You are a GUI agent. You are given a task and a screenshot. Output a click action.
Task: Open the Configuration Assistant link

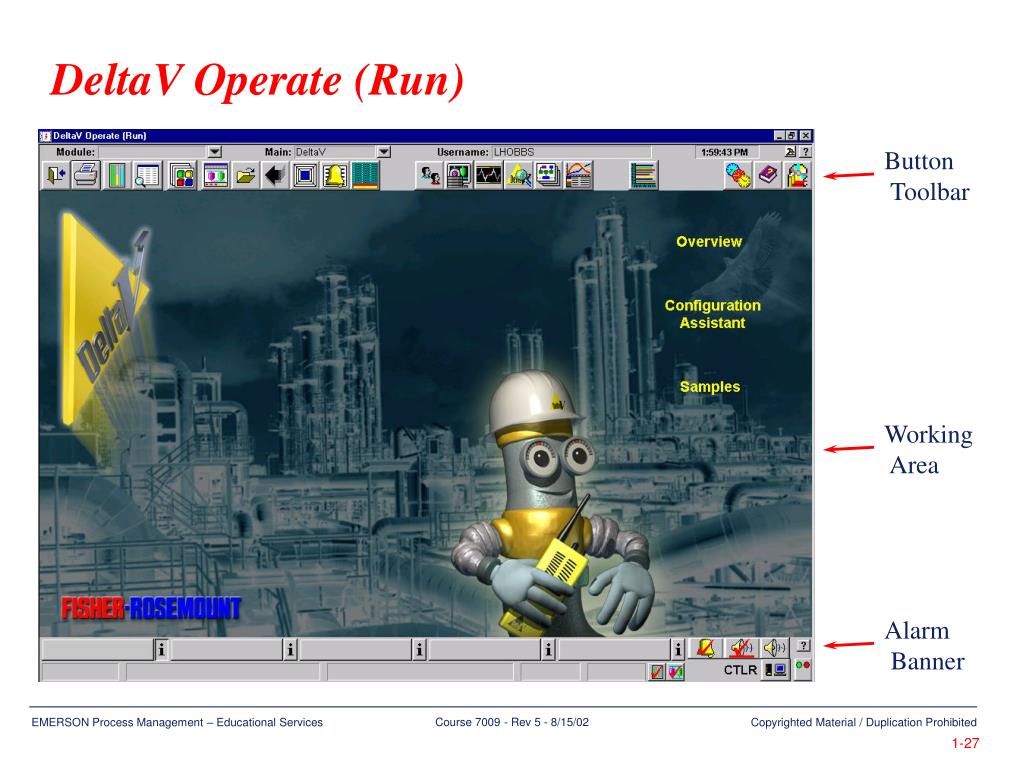click(712, 314)
